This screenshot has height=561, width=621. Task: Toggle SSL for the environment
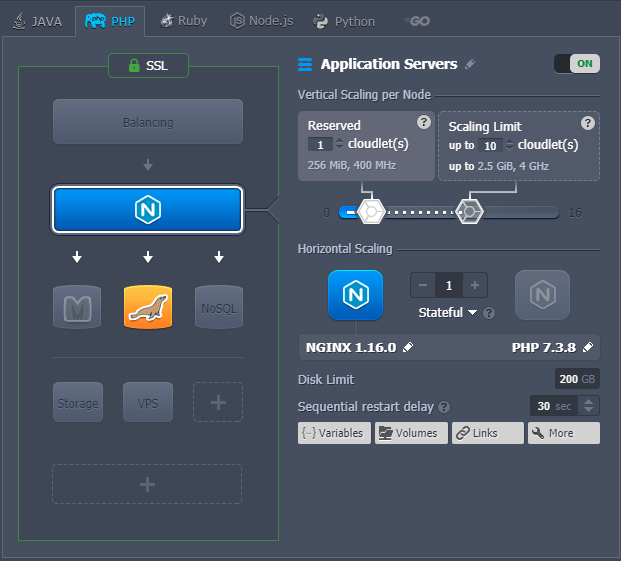148,66
